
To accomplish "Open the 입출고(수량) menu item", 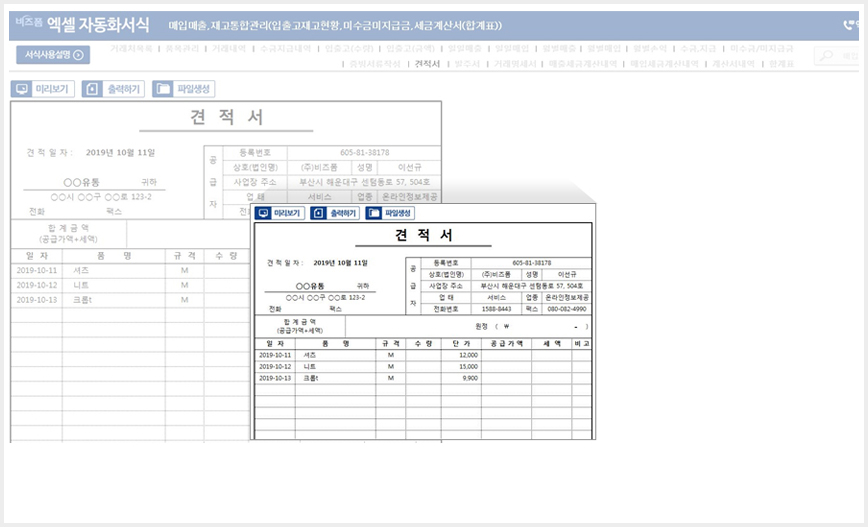I will pyautogui.click(x=349, y=49).
